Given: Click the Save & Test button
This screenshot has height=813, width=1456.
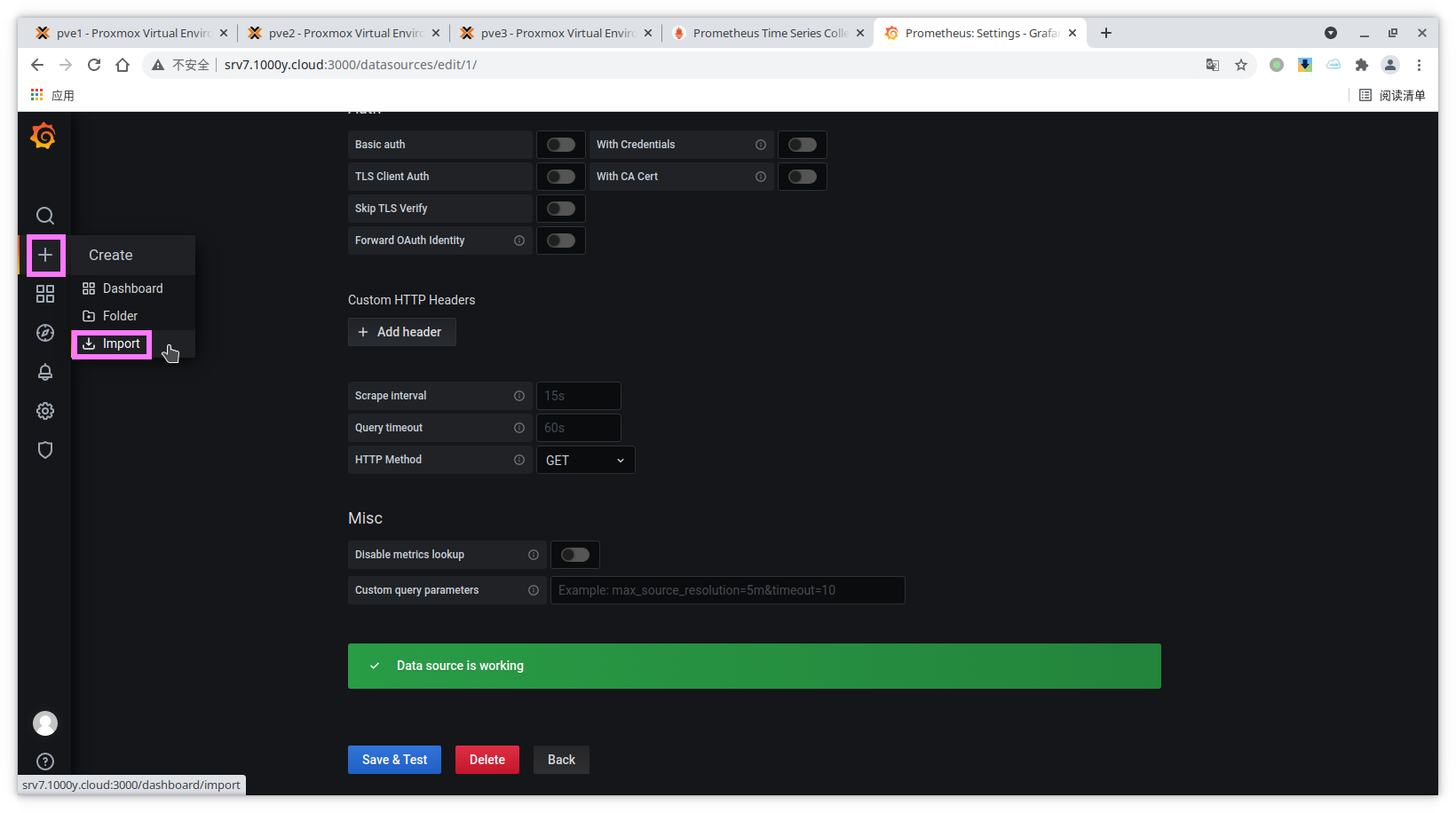Looking at the screenshot, I should click(394, 760).
